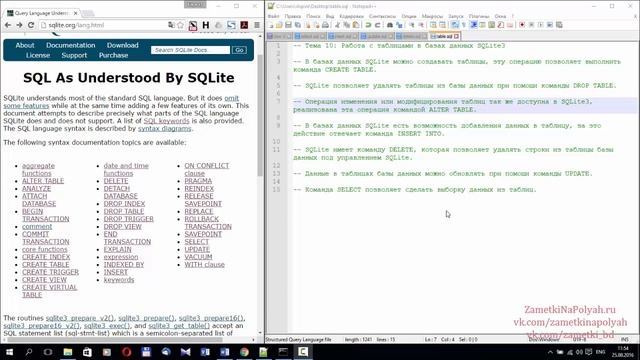Image resolution: width=640 pixels, height=360 pixels.
Task: Close the table.sql tab in Notepad++
Action: 457,36
